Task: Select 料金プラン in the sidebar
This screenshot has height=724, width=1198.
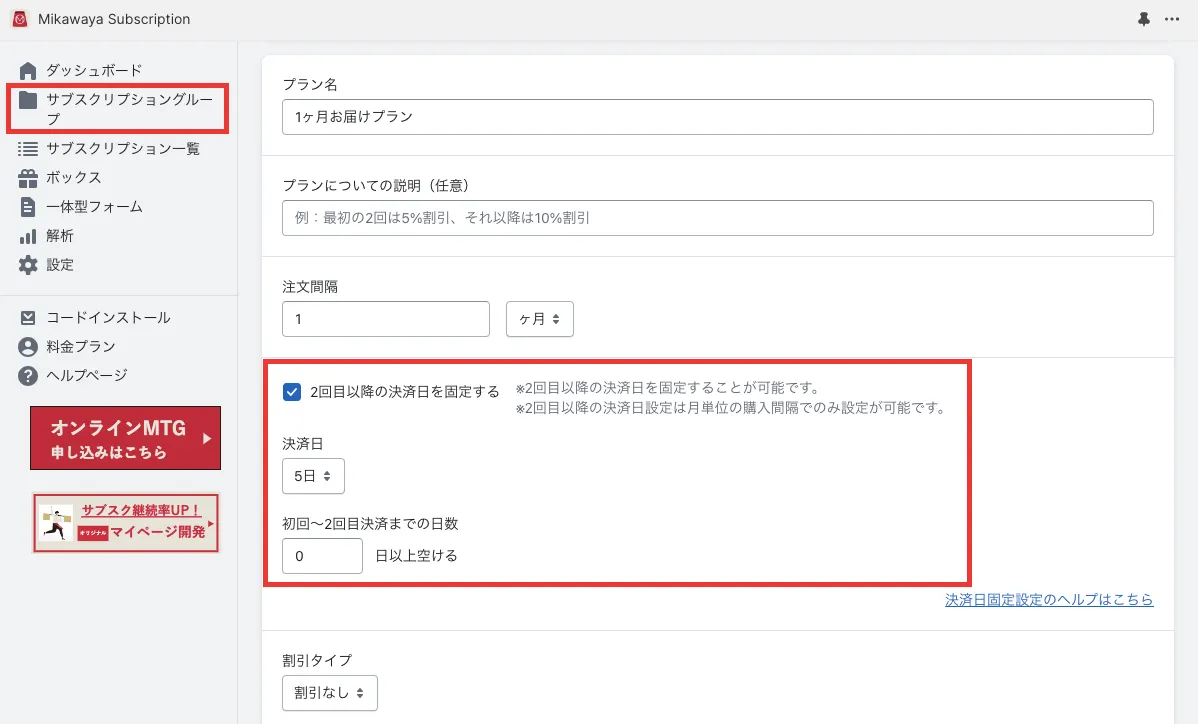Action: [80, 347]
